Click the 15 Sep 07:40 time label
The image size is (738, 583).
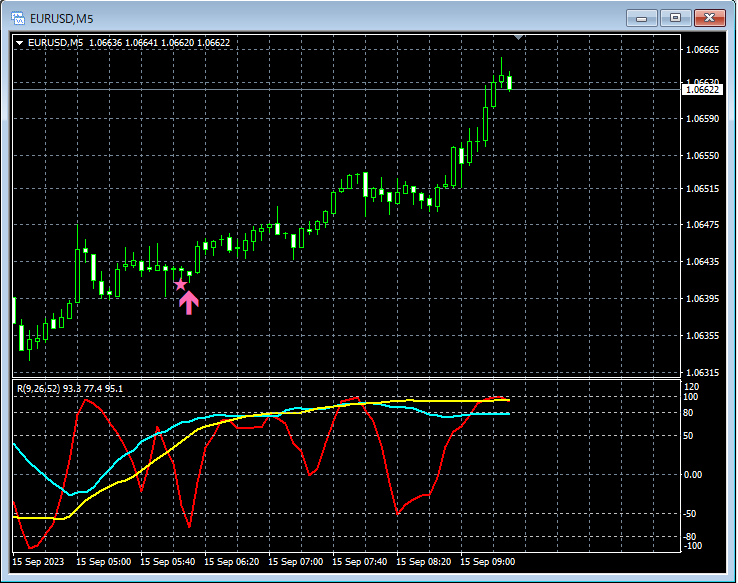pyautogui.click(x=360, y=562)
